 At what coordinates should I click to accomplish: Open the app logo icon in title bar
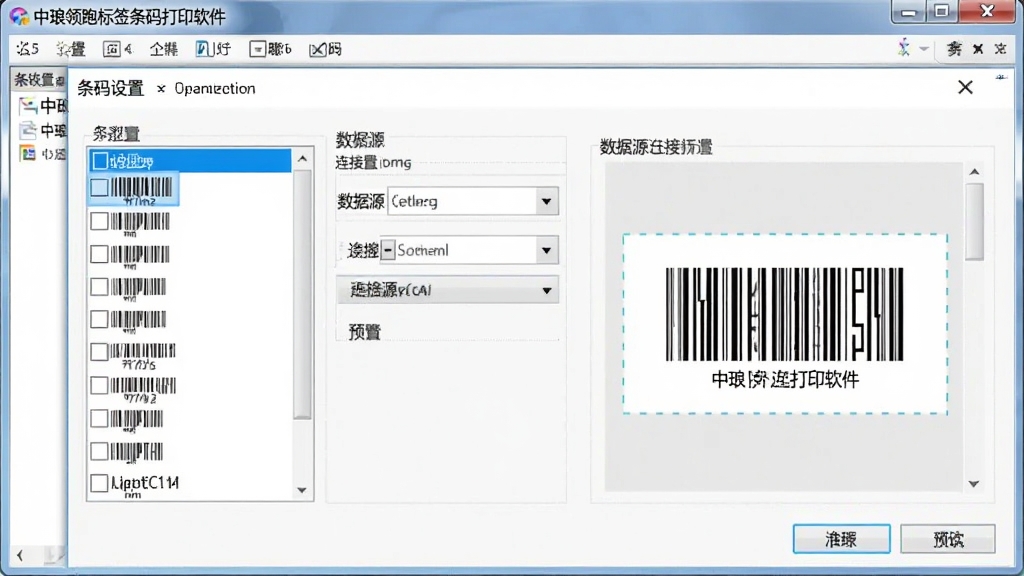click(19, 16)
